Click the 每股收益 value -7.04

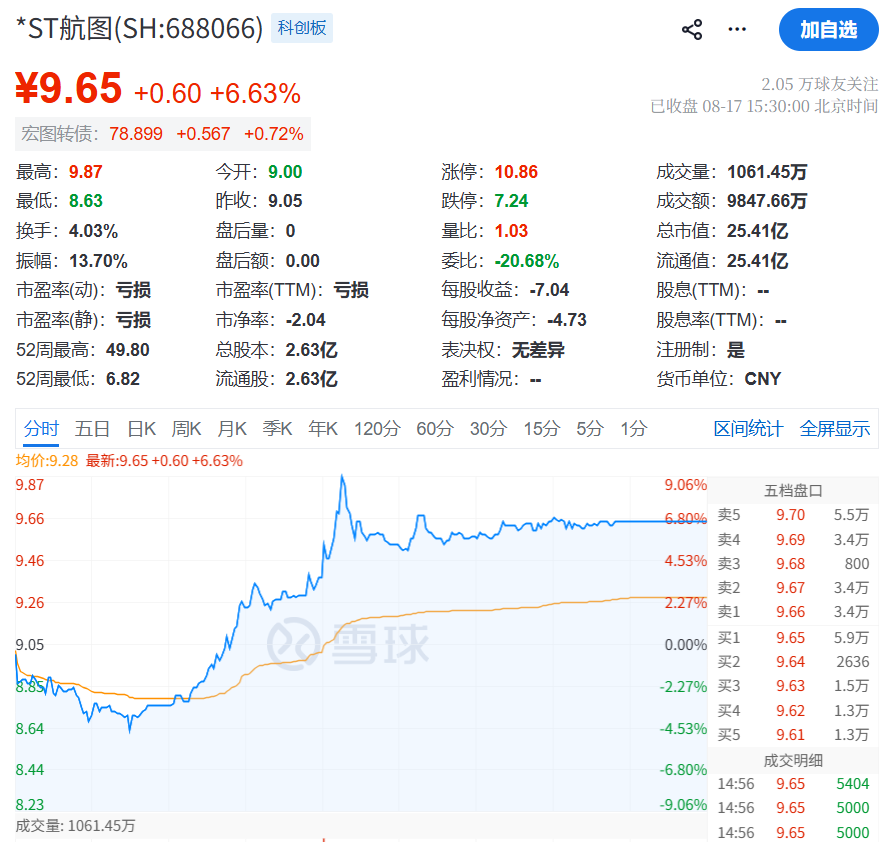(x=549, y=290)
